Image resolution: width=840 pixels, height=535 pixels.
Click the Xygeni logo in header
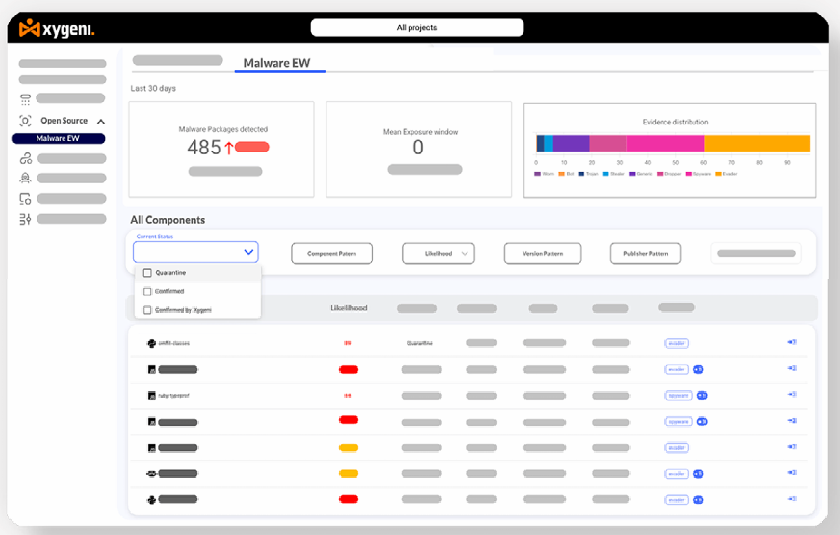coord(56,29)
